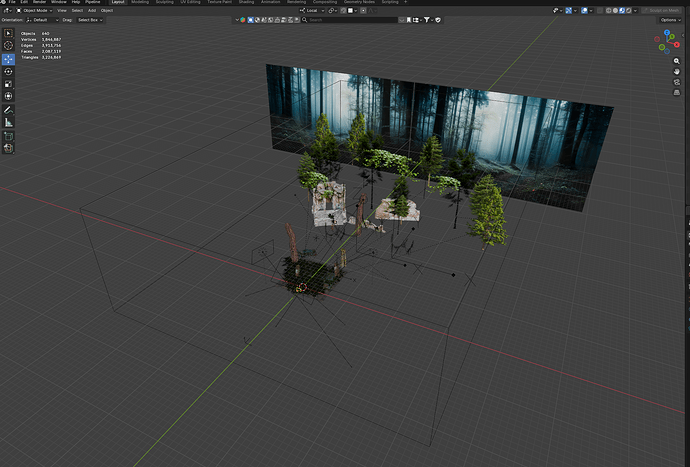
Task: Click the zoom magnifier viewport icon
Action: tap(677, 61)
